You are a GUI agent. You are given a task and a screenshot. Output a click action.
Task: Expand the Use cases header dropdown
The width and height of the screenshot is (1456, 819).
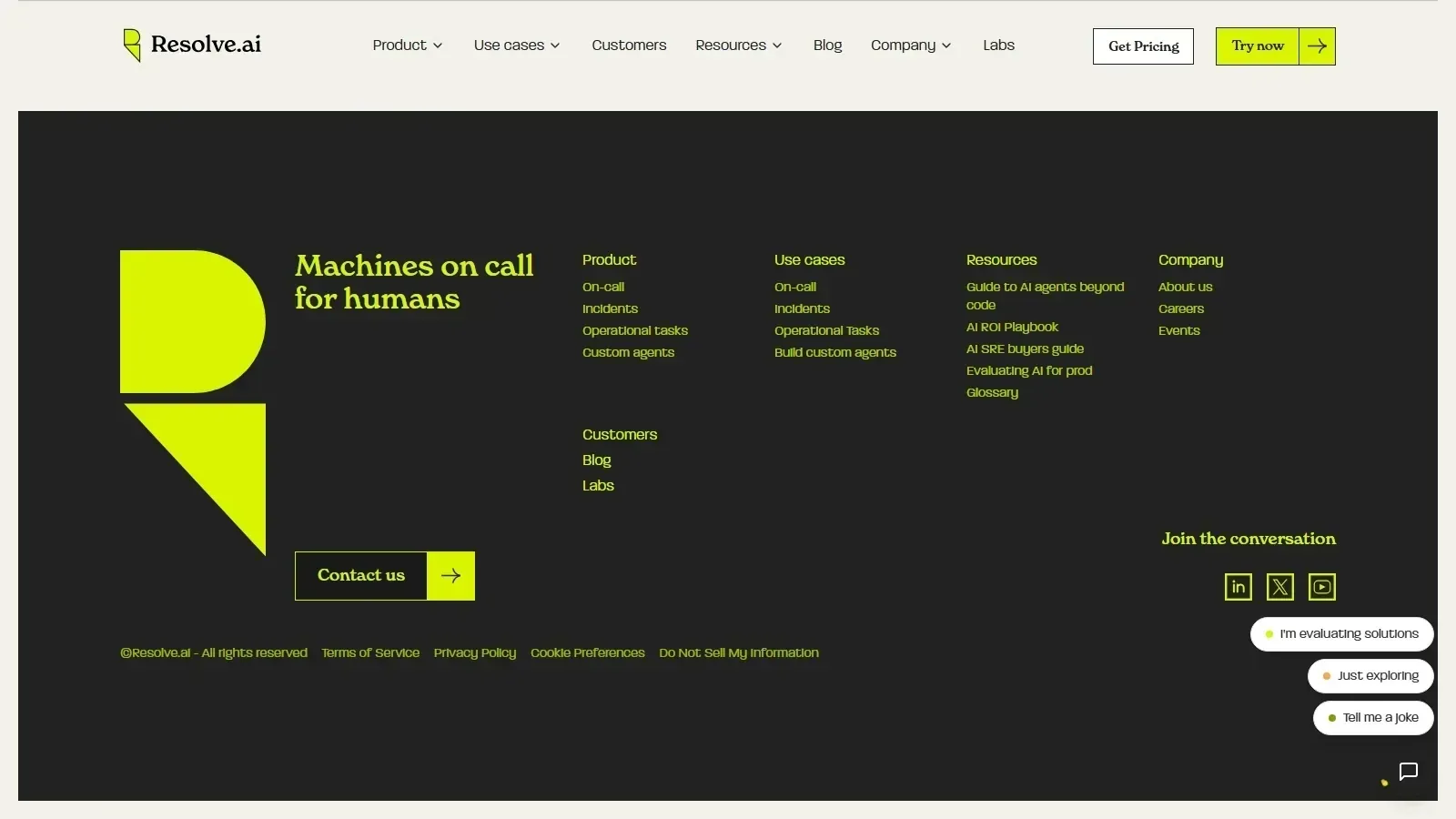tap(517, 45)
